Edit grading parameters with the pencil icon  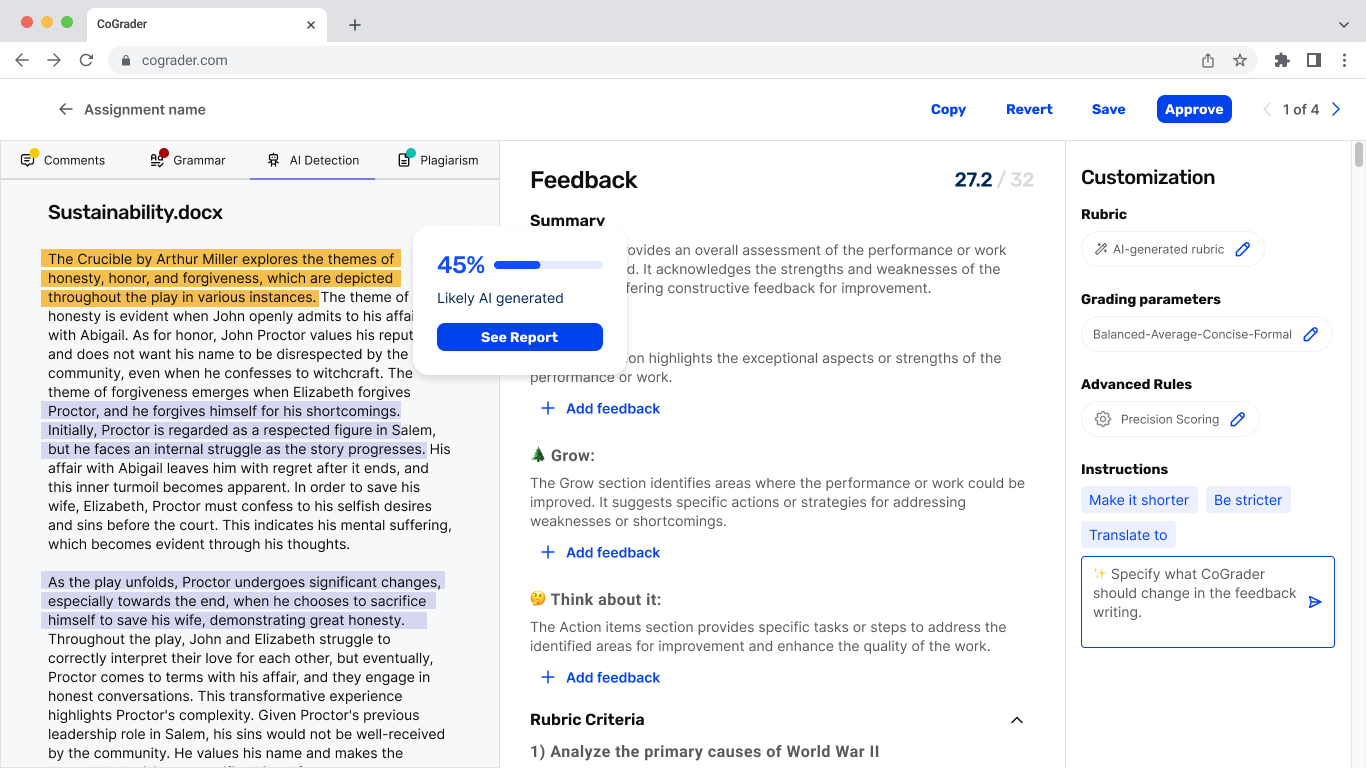point(1311,334)
